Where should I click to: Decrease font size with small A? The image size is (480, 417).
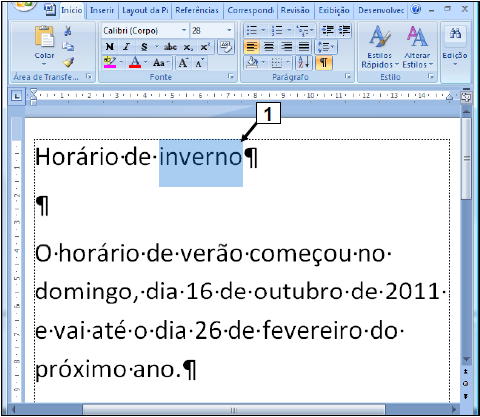pyautogui.click(x=199, y=62)
